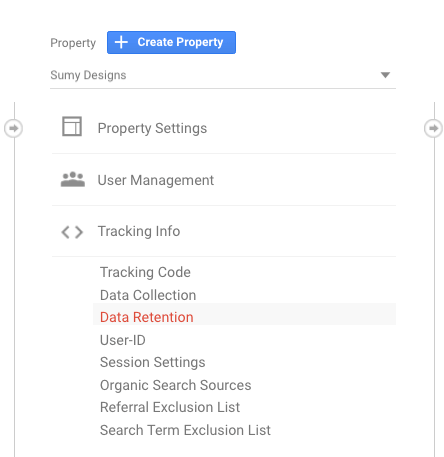Click the Create Property button
Screen dimensions: 444x457
point(171,42)
